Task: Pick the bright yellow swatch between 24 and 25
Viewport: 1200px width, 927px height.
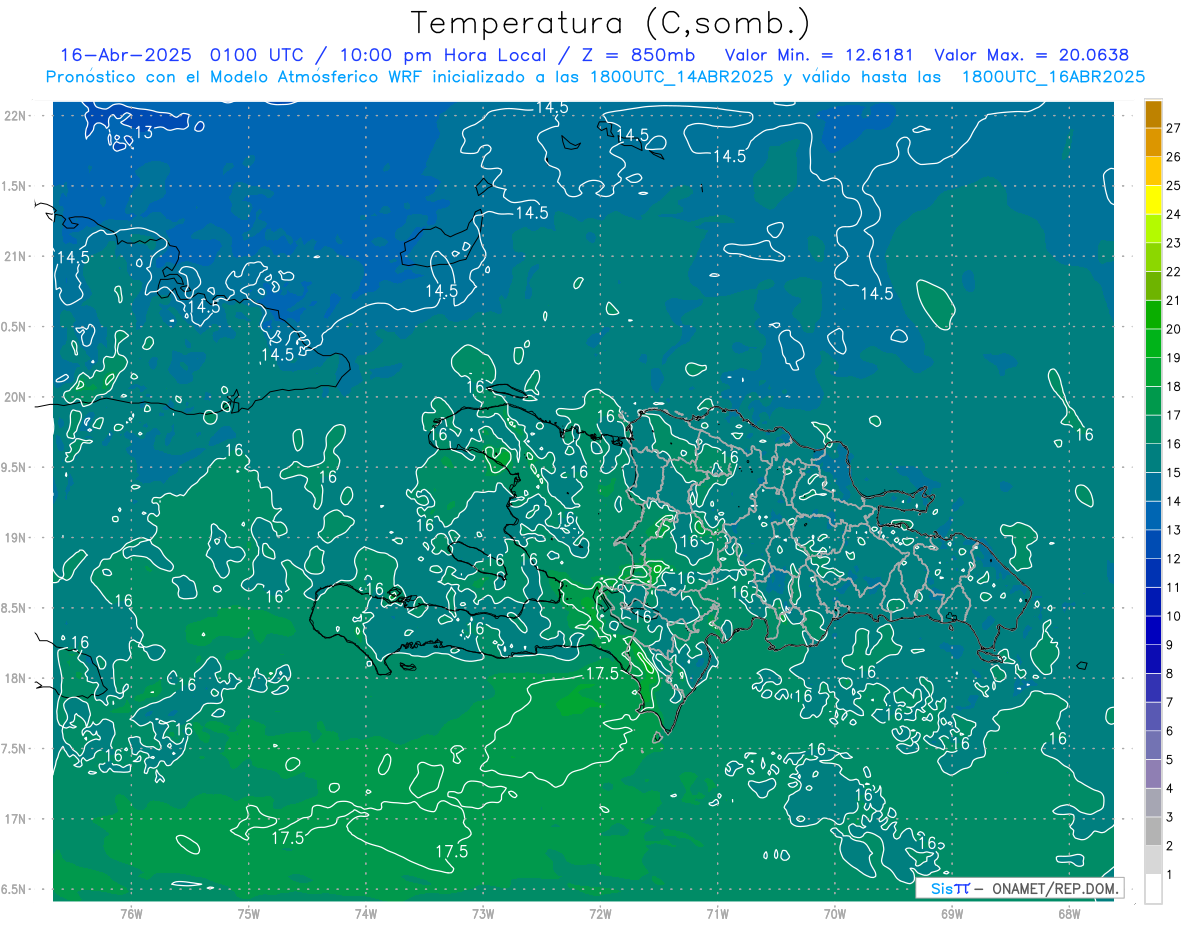Action: [1153, 199]
